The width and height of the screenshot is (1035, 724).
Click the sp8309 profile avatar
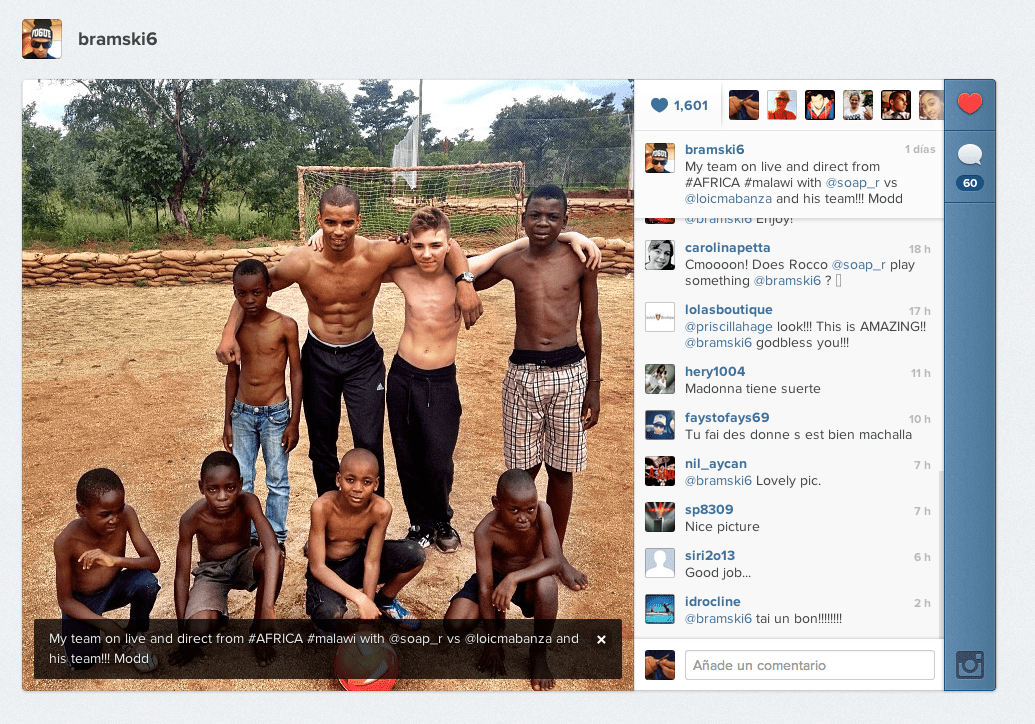coord(659,517)
